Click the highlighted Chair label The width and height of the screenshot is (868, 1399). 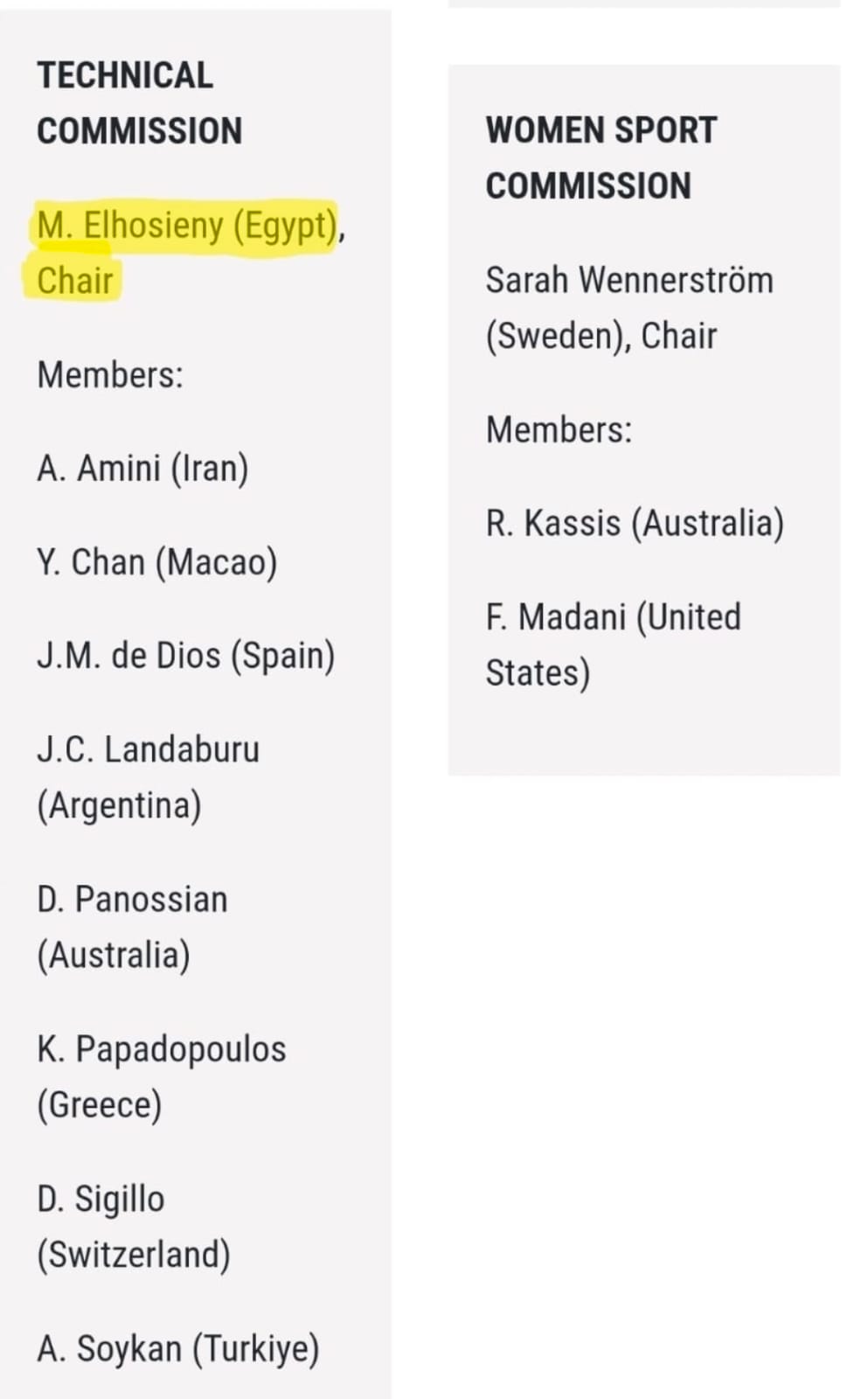point(75,281)
